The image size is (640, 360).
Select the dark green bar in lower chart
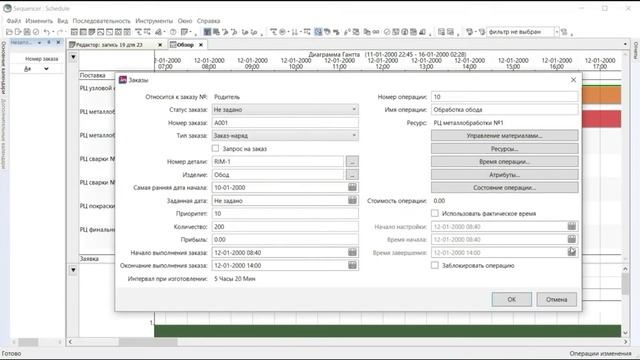[388, 331]
